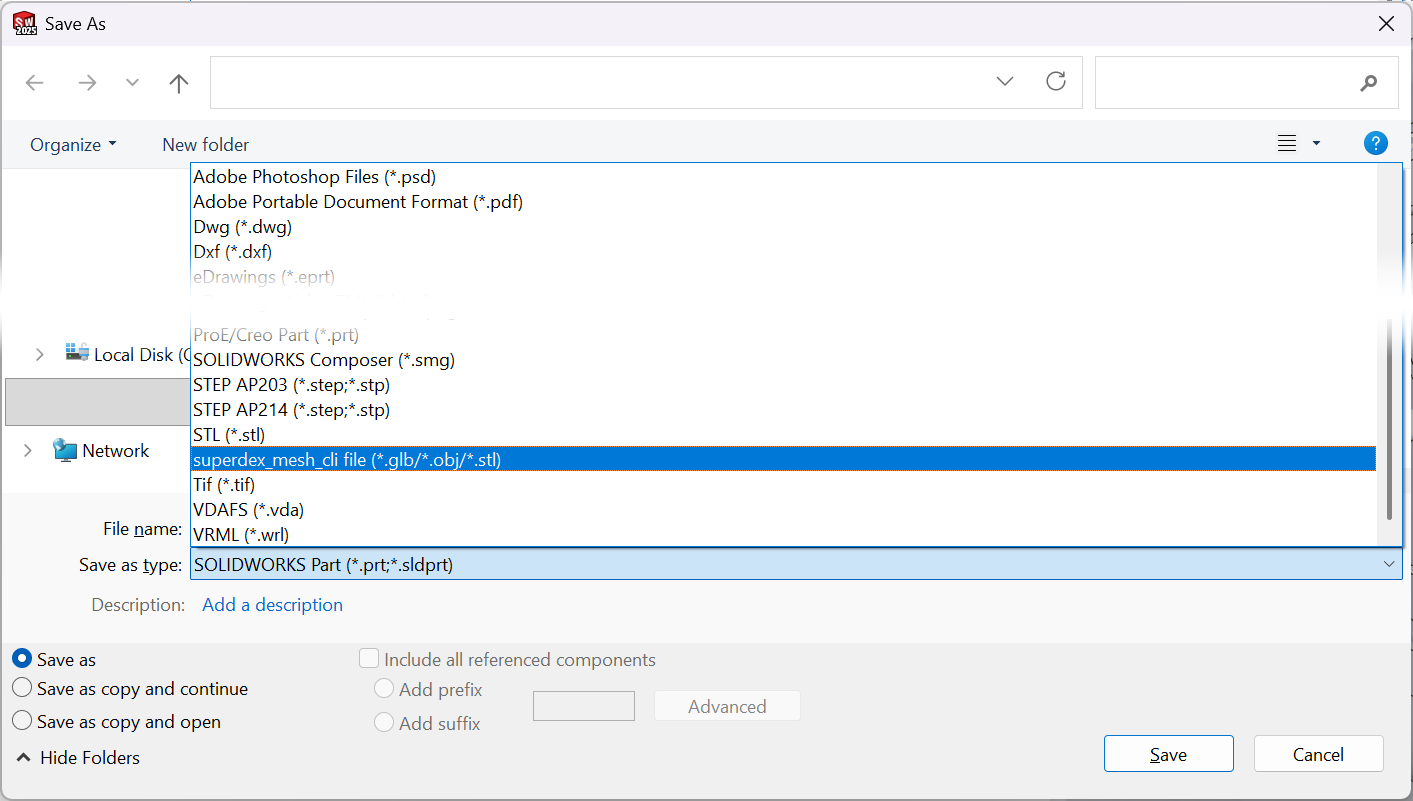Image resolution: width=1413 pixels, height=801 pixels.
Task: Collapse the pane with Hide Folders
Action: [x=78, y=758]
